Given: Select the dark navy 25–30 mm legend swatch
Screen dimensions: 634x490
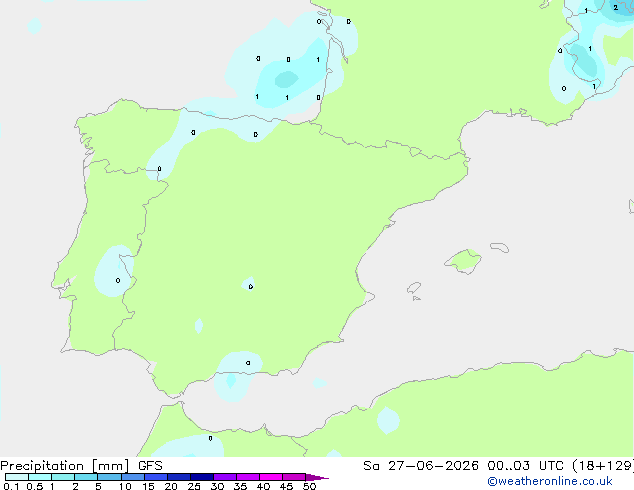Looking at the screenshot, I should point(202,477).
